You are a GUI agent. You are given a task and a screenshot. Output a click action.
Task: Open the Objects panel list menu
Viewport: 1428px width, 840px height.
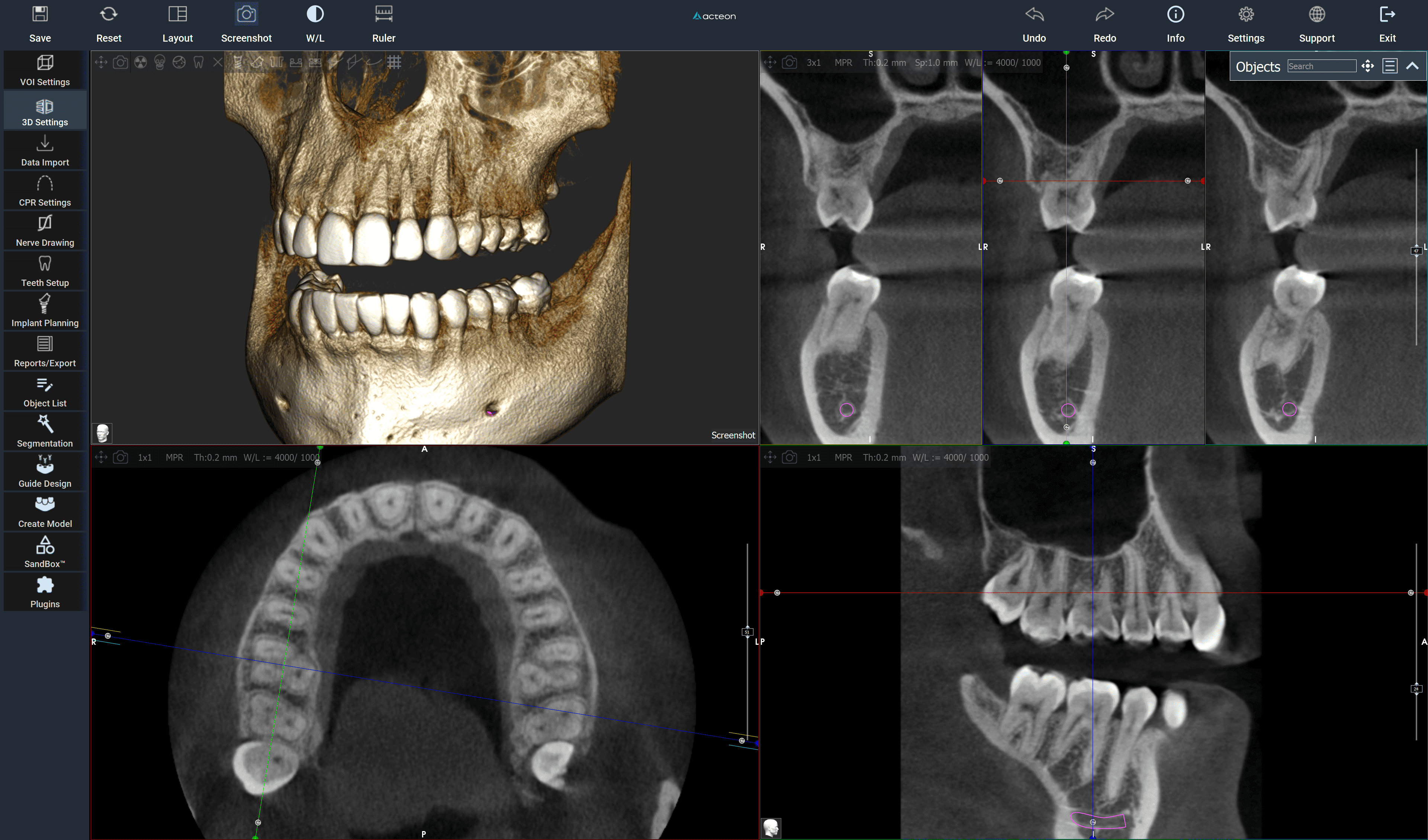1390,66
